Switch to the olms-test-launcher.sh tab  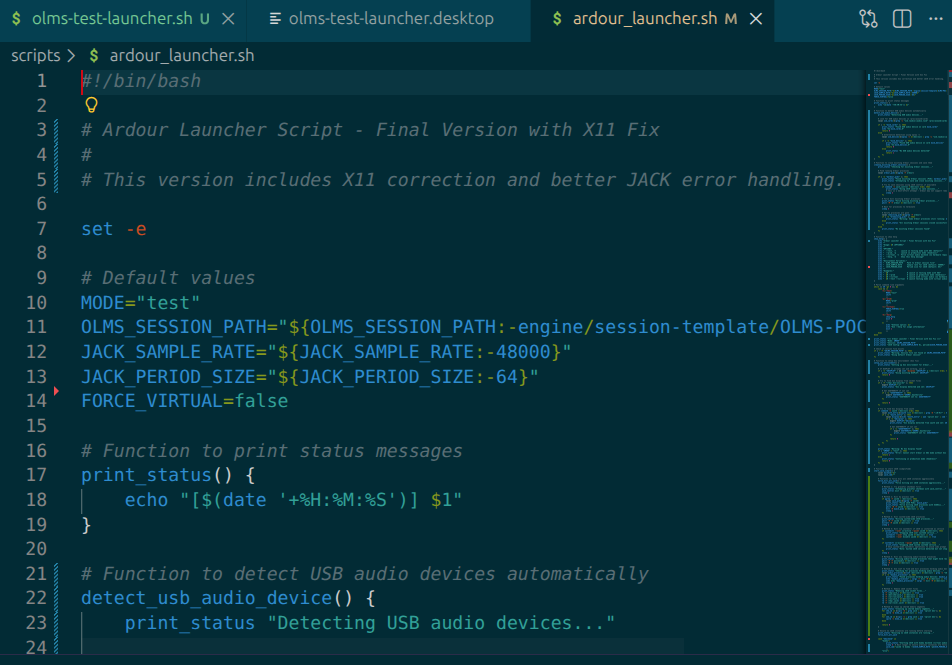tap(110, 18)
